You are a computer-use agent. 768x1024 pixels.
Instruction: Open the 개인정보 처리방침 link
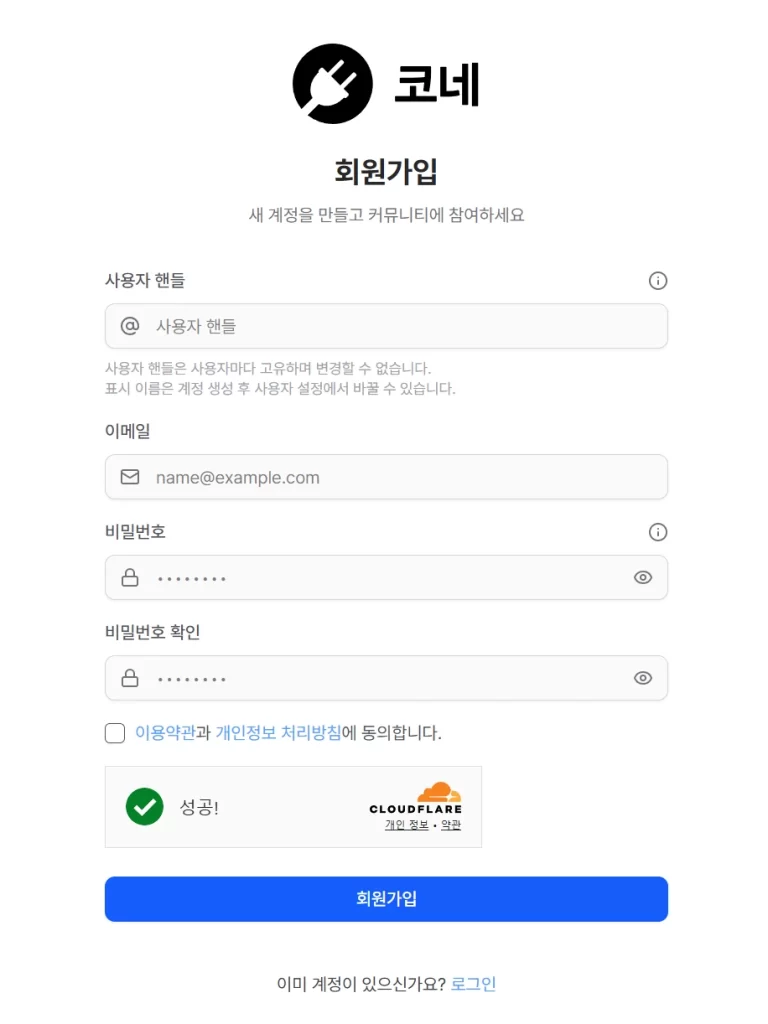(278, 733)
